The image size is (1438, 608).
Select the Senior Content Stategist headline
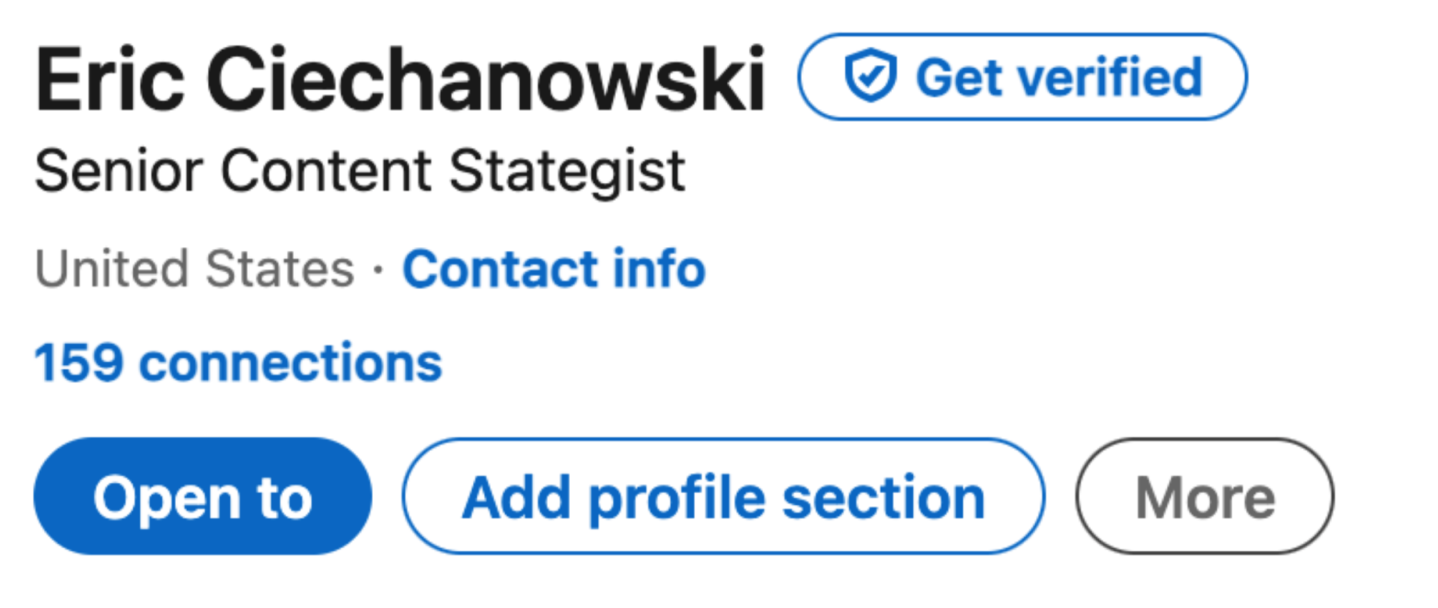click(360, 171)
